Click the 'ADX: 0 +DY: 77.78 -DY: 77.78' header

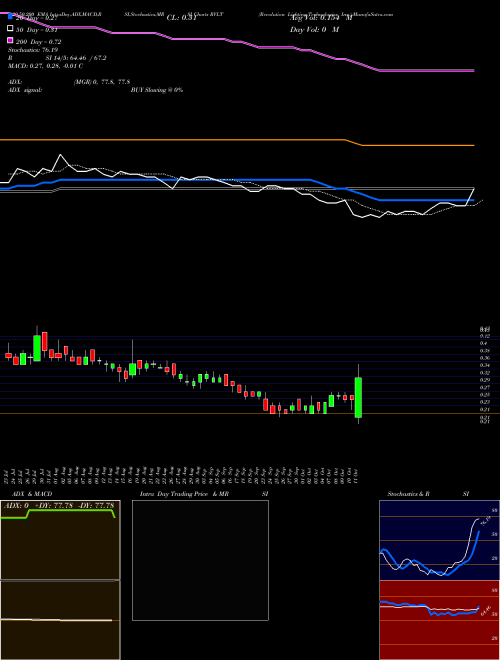point(59,505)
